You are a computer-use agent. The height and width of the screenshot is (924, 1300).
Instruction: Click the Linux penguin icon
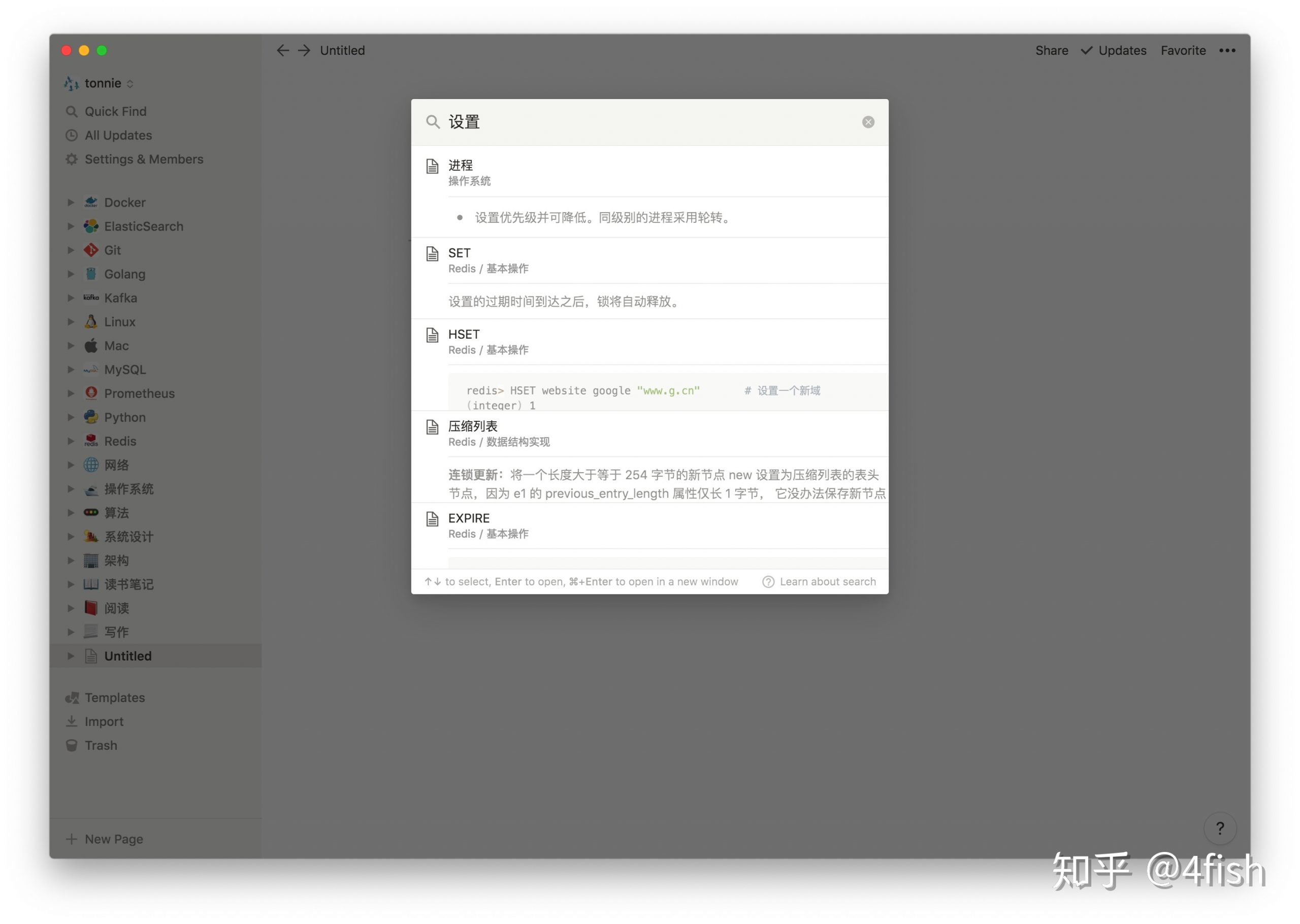click(90, 322)
